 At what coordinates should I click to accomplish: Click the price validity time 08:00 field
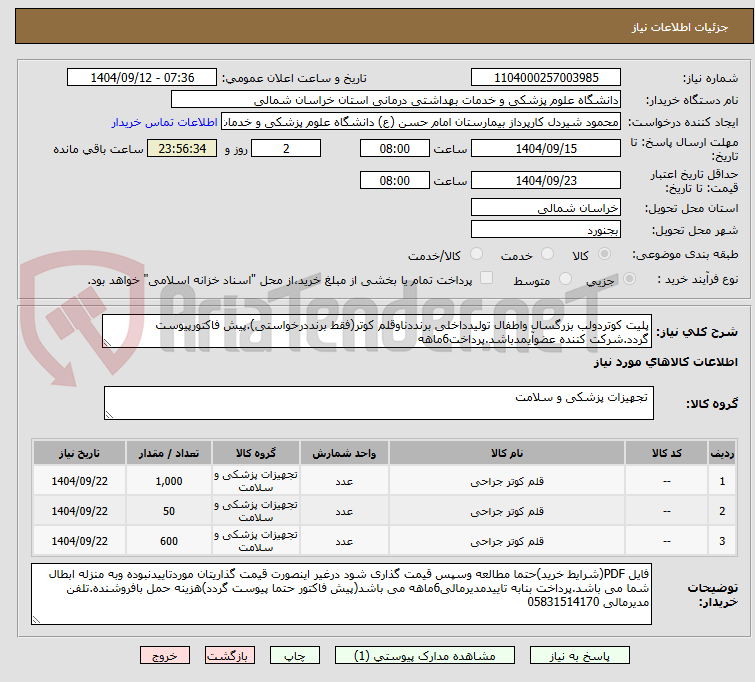pos(394,181)
